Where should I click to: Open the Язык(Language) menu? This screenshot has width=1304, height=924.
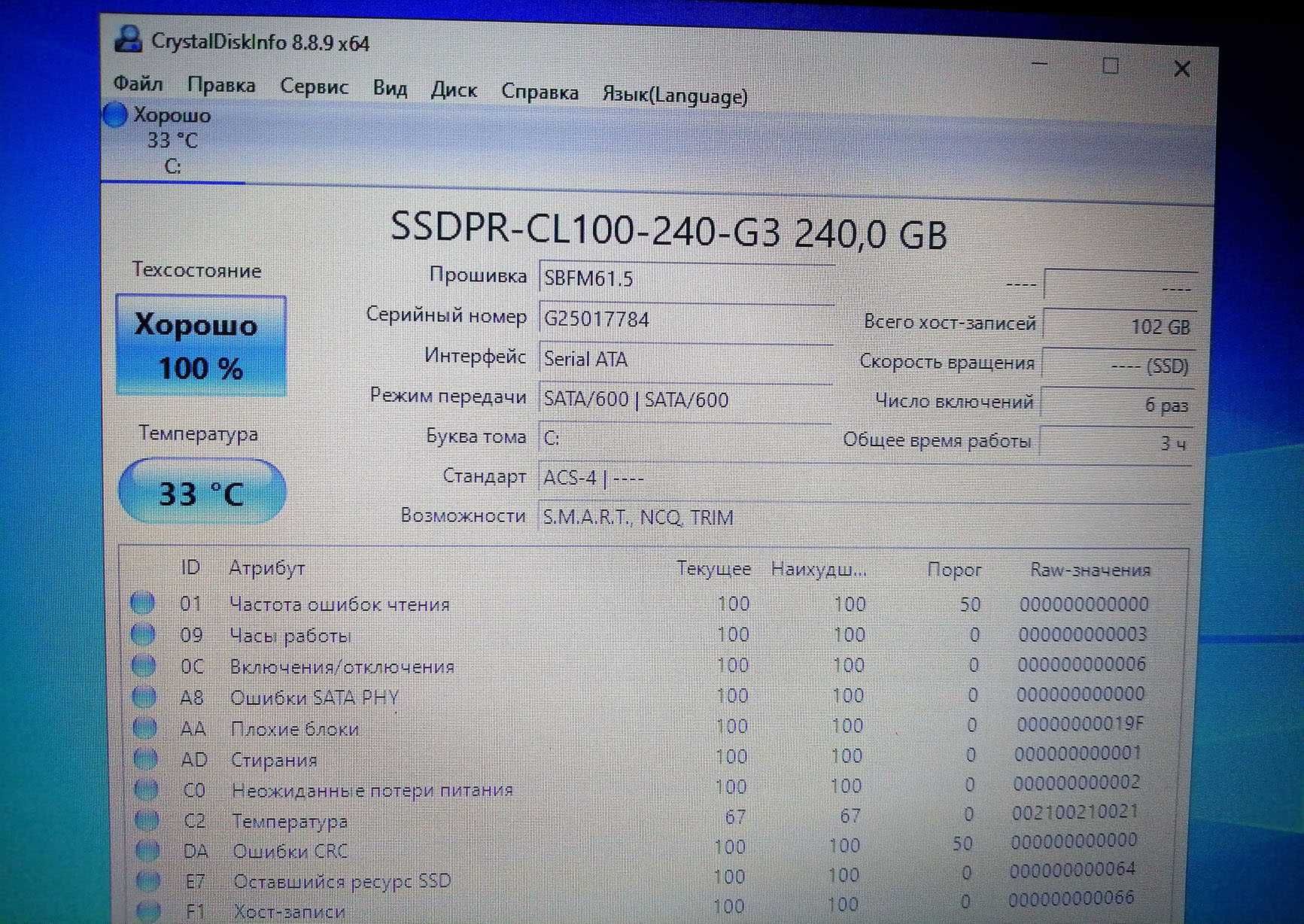point(675,96)
